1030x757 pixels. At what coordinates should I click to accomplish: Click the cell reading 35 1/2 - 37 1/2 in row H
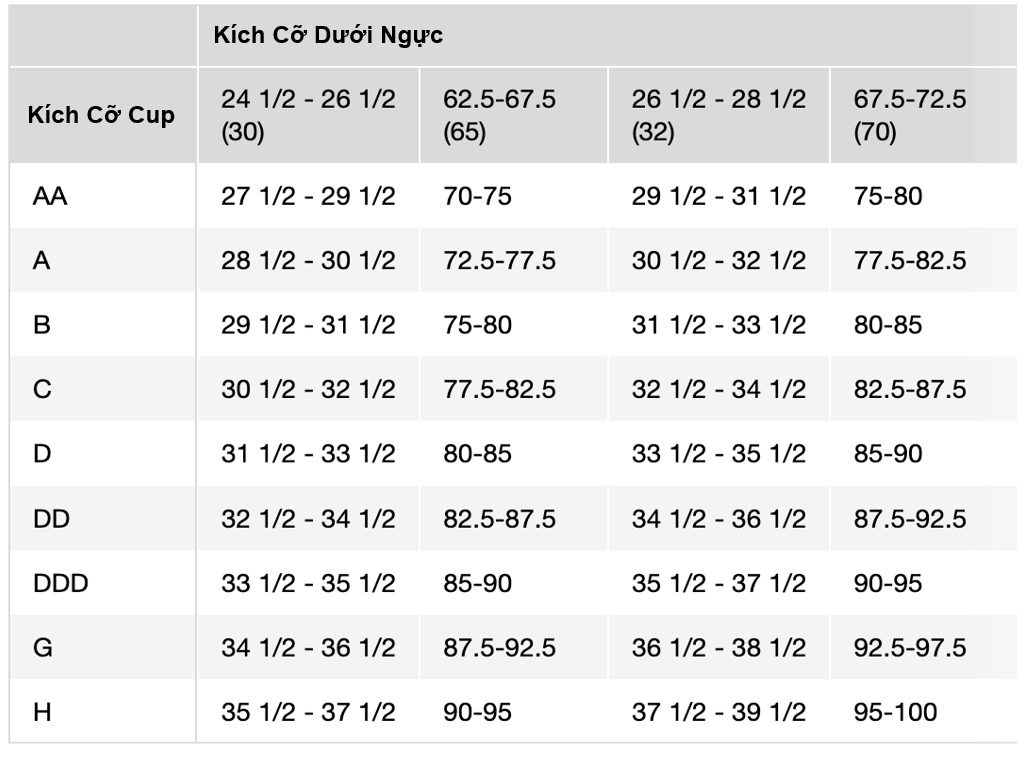308,712
